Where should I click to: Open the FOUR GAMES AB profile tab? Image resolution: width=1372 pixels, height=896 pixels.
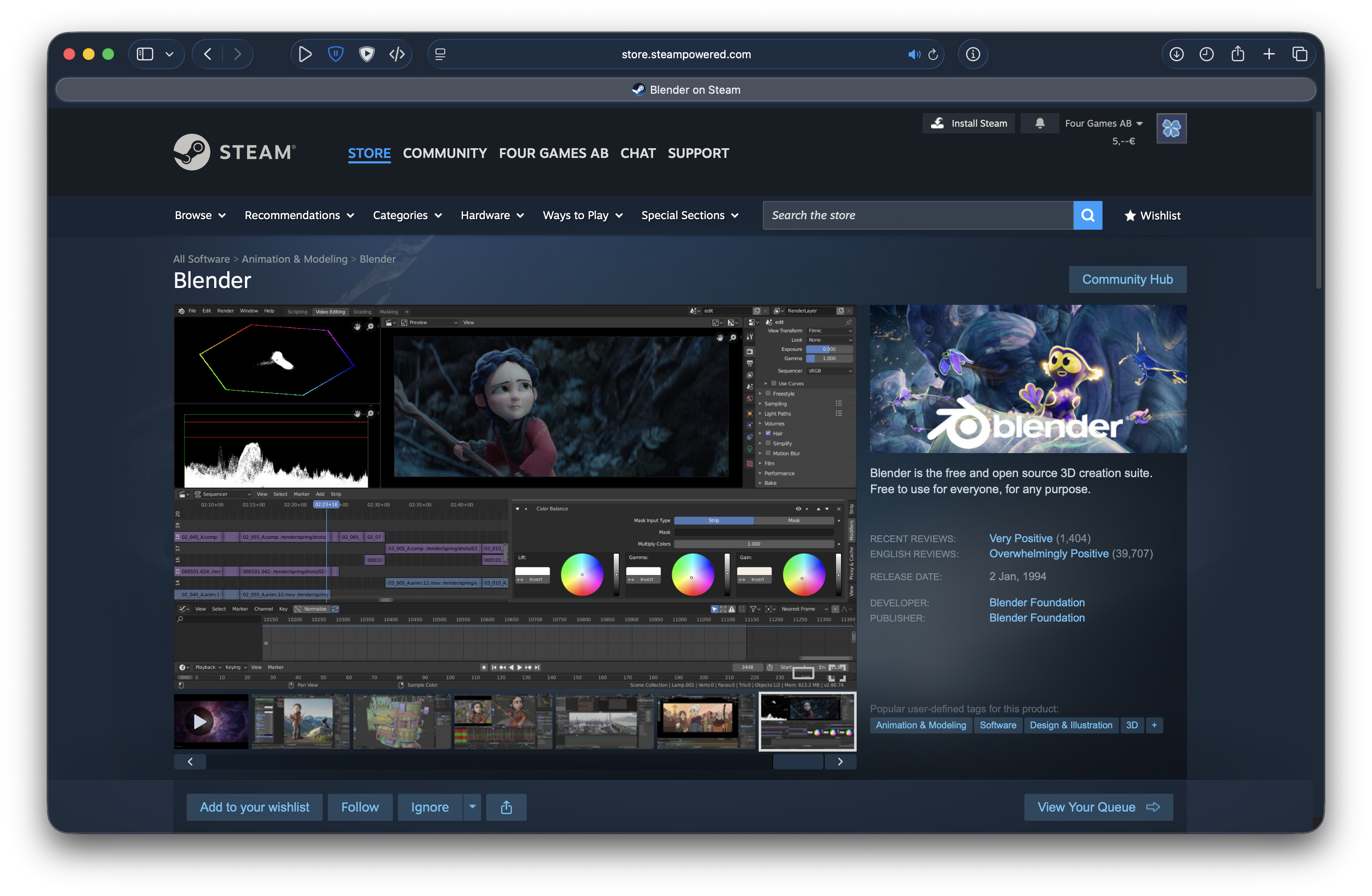[553, 153]
